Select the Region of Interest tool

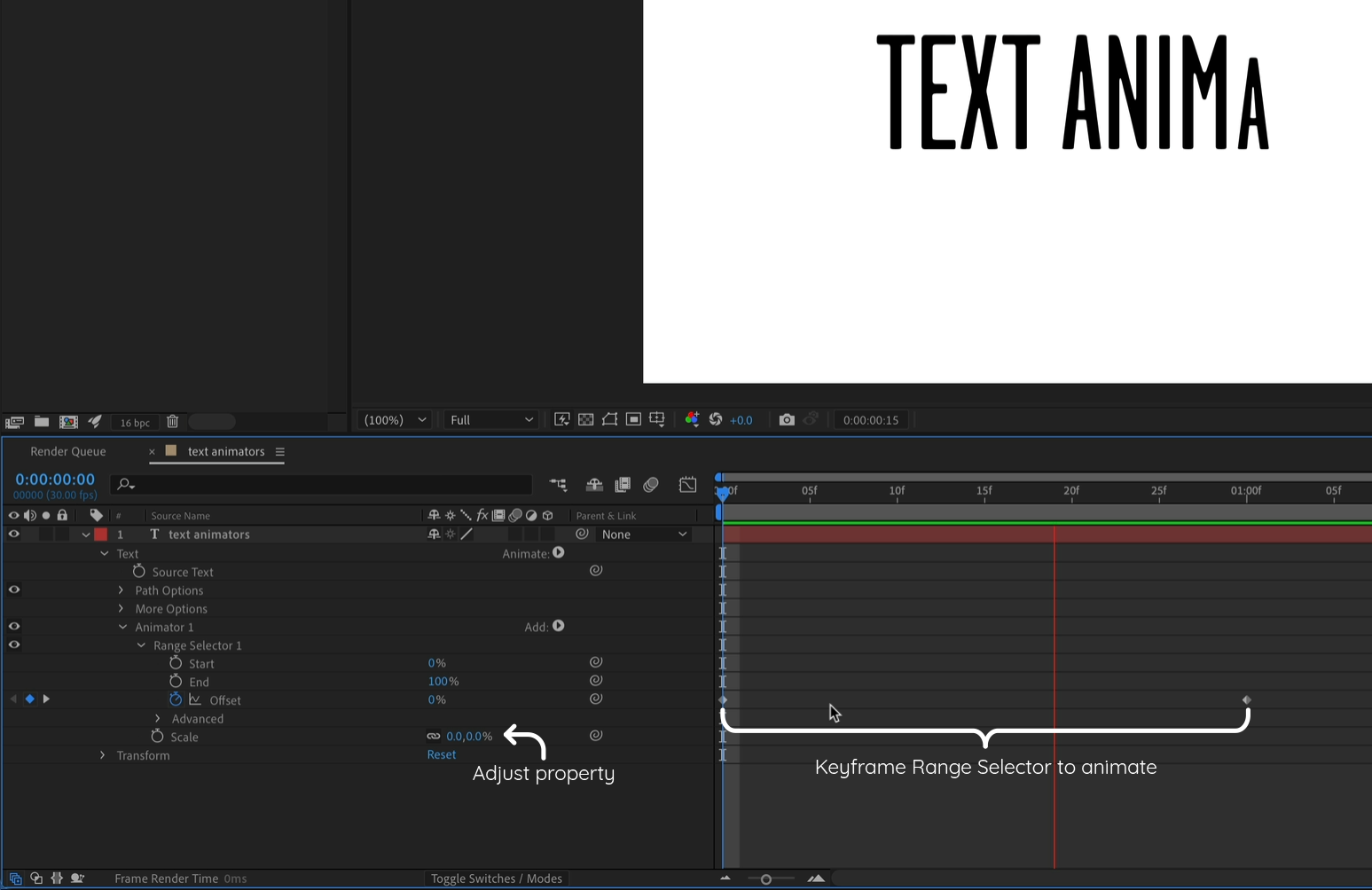point(633,419)
